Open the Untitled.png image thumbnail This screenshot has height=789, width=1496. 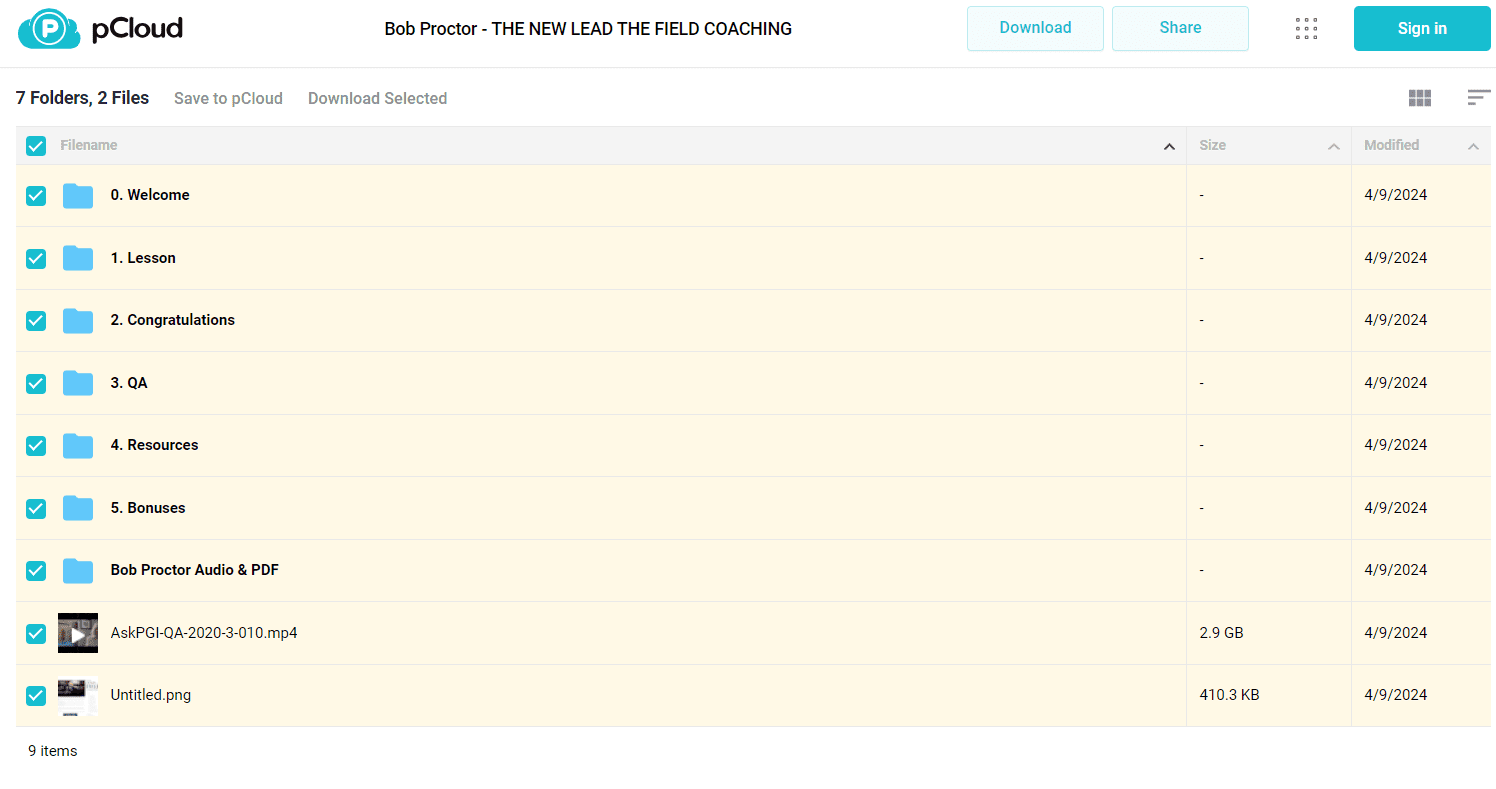tap(78, 696)
